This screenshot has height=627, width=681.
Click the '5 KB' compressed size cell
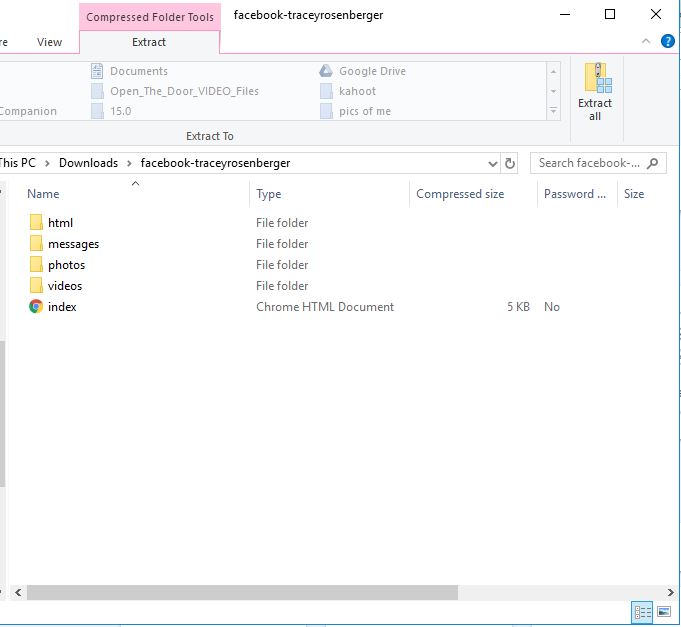click(x=518, y=307)
